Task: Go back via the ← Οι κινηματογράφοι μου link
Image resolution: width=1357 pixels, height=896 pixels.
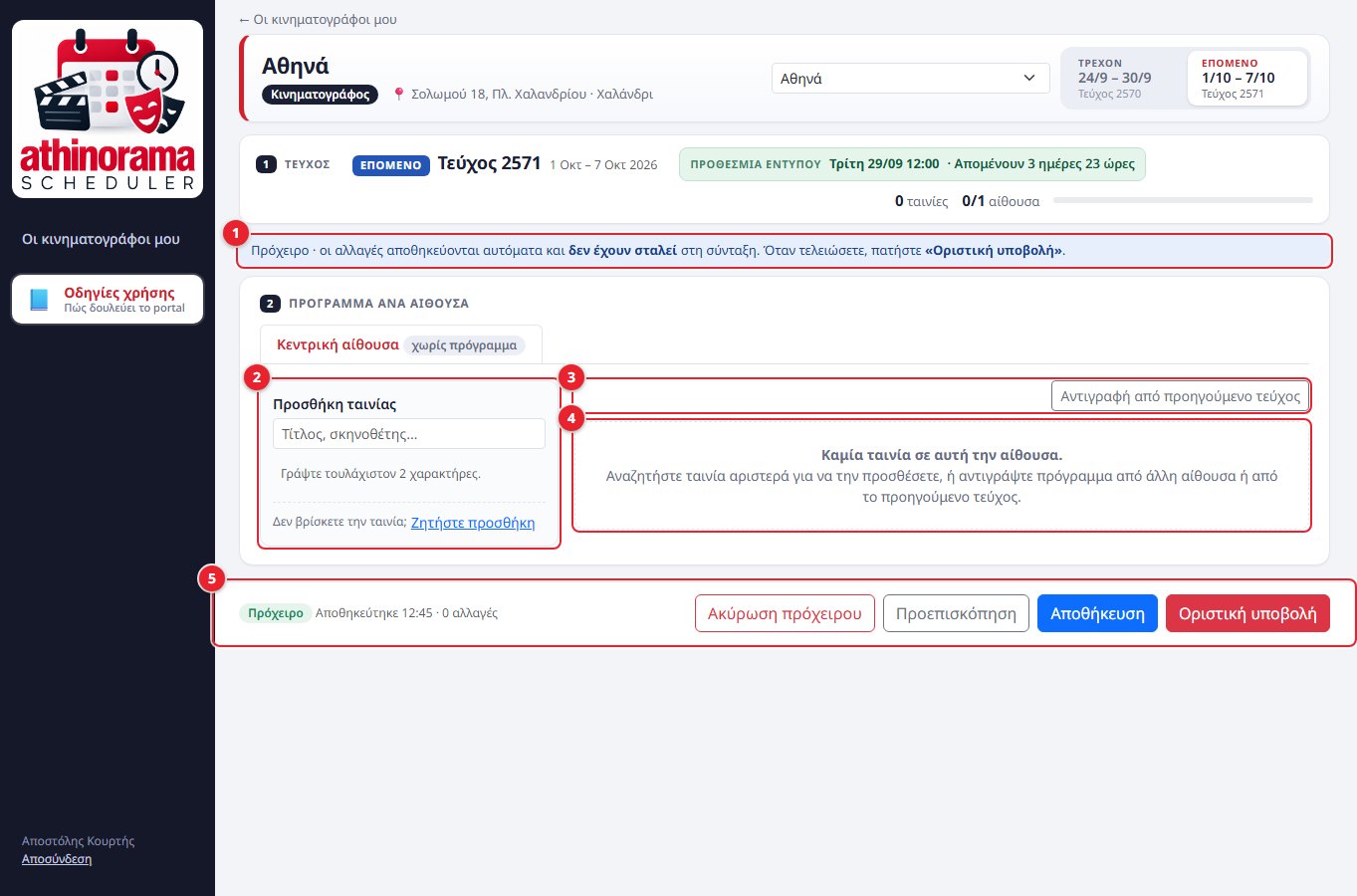Action: [x=318, y=19]
